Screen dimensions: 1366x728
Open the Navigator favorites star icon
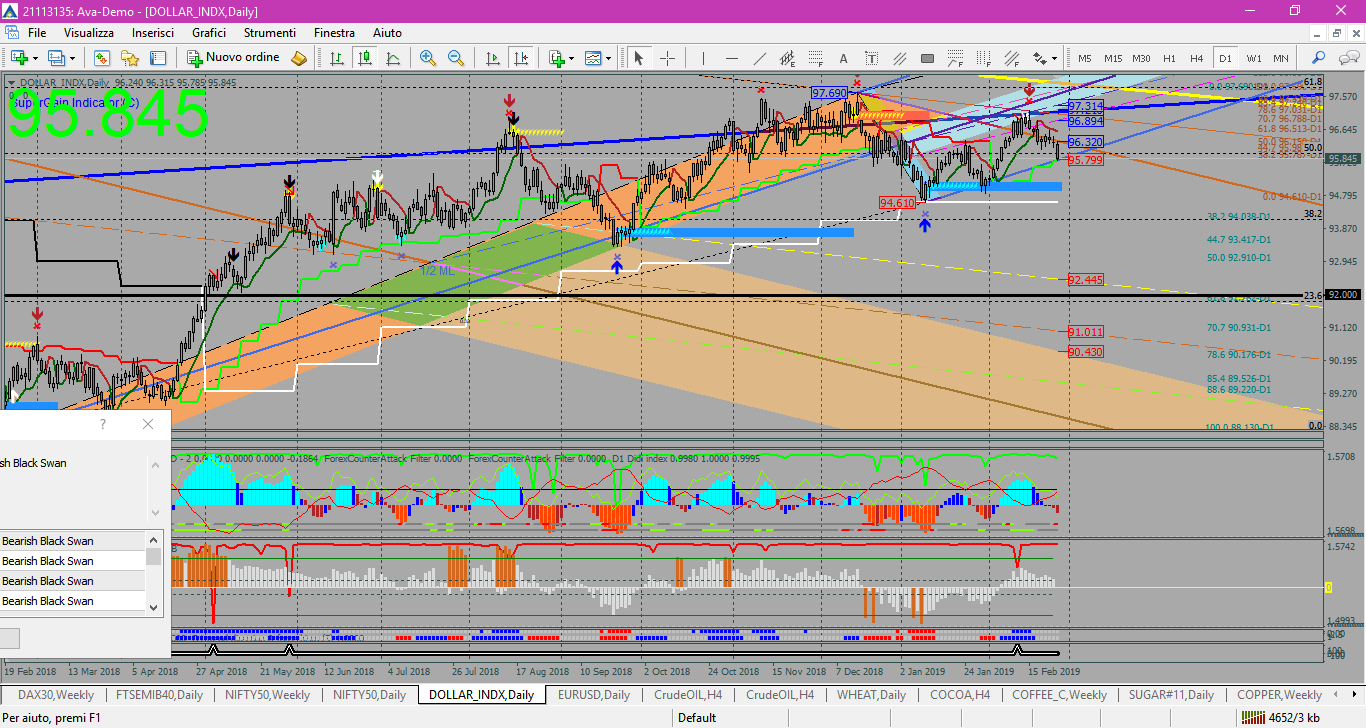pos(130,58)
